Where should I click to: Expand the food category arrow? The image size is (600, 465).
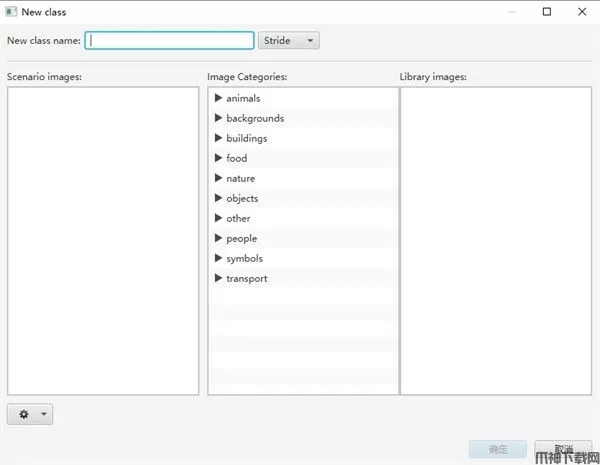[218, 158]
